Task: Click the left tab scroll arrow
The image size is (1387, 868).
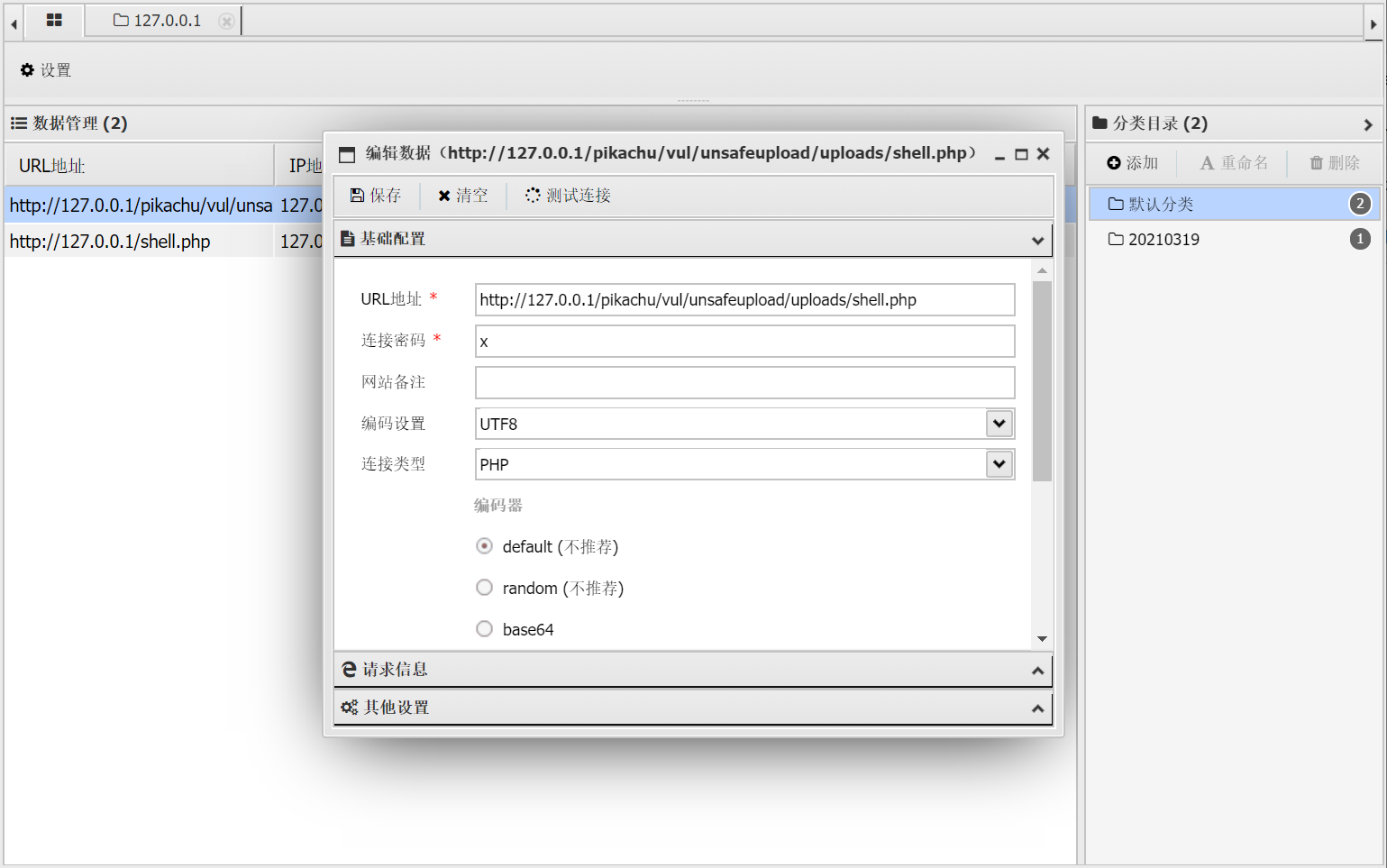Action: [14, 24]
